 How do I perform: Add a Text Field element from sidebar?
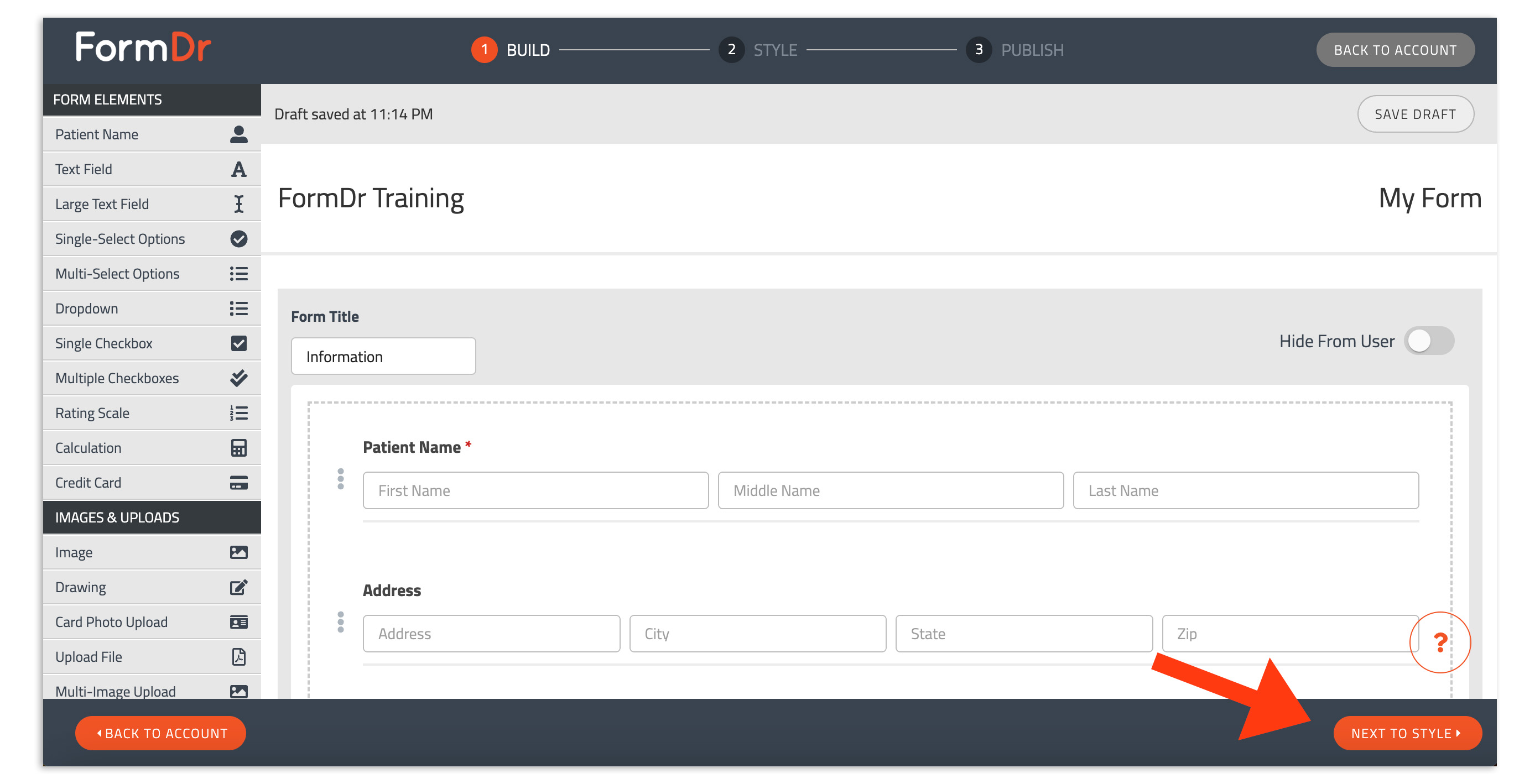point(152,169)
